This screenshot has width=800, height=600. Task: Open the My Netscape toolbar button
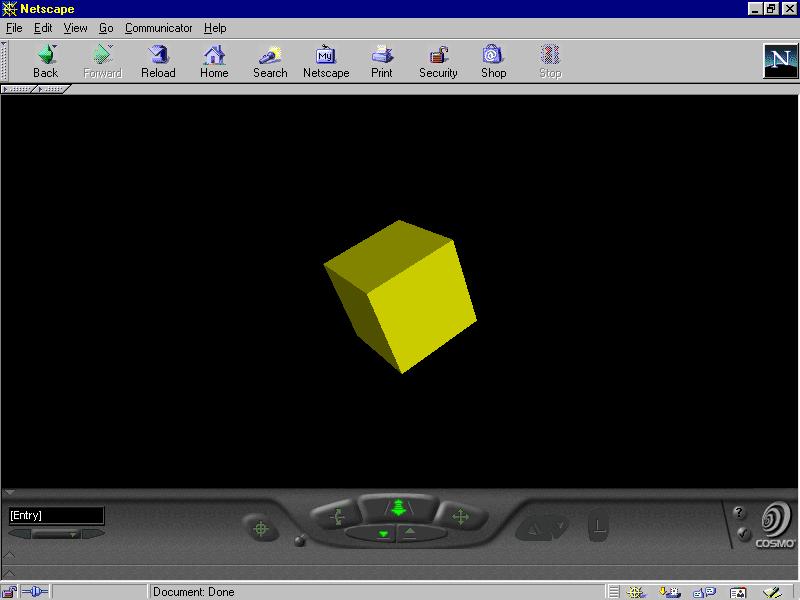326,62
